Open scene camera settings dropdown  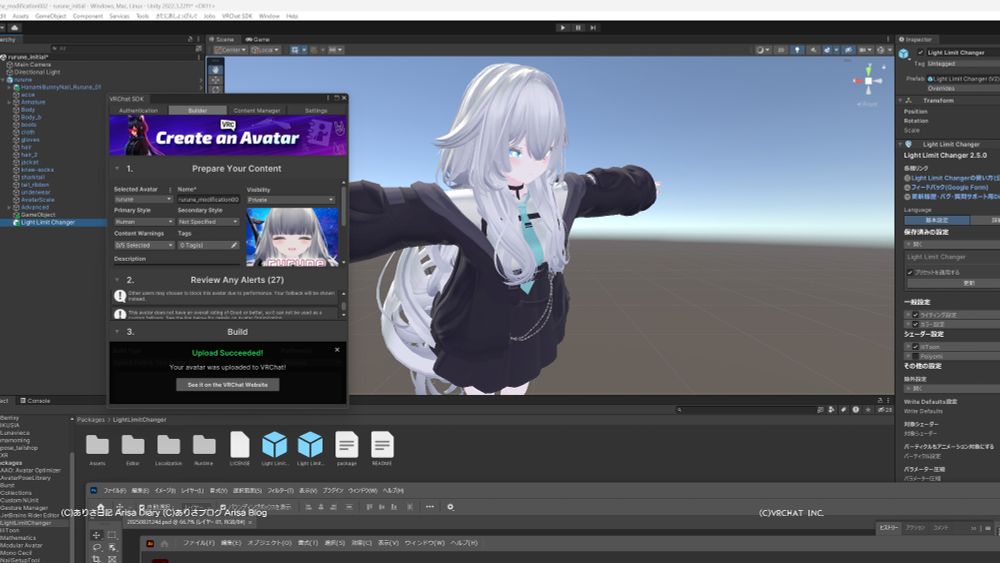click(865, 50)
